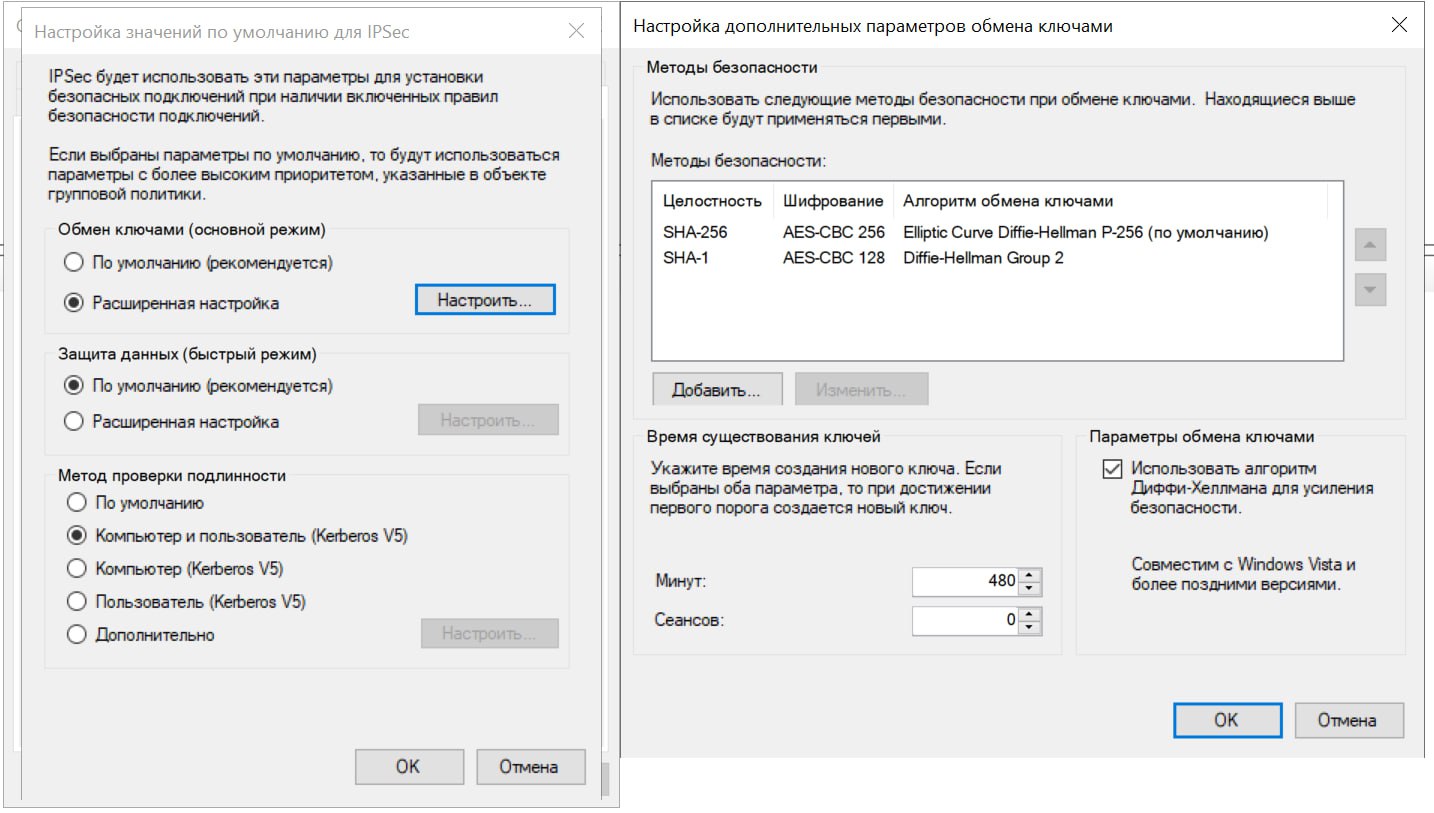The image size is (1434, 813).
Task: Increase the Минут value with up spinner
Action: coord(1031,575)
